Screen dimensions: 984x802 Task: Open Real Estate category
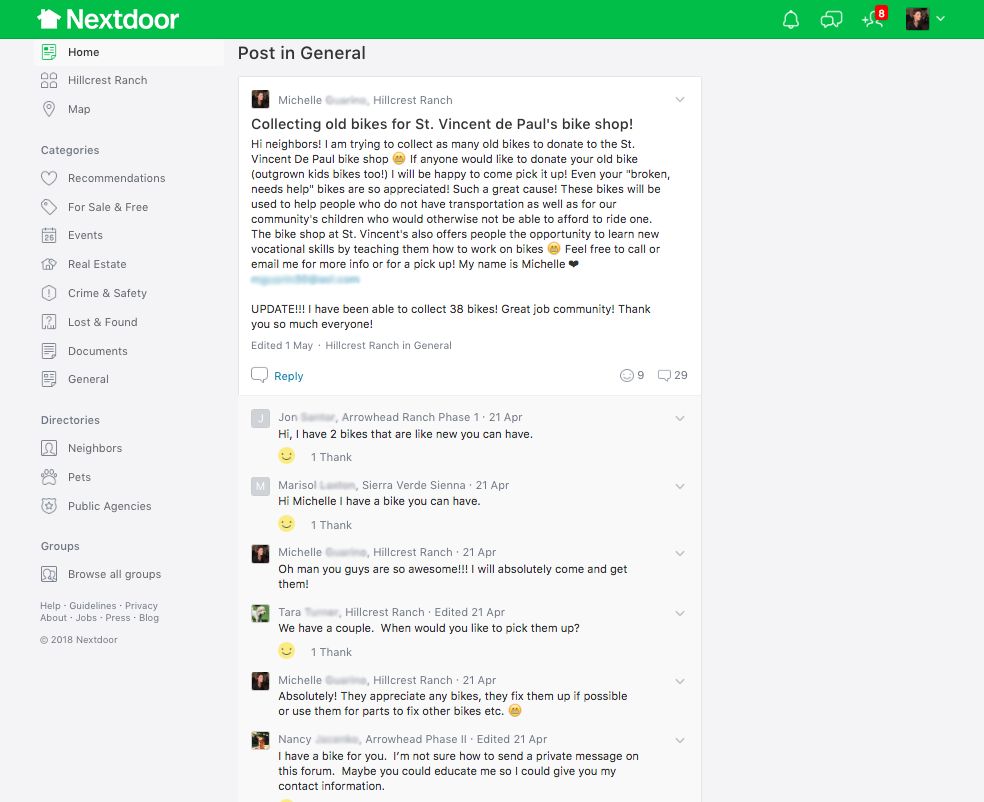(x=97, y=264)
